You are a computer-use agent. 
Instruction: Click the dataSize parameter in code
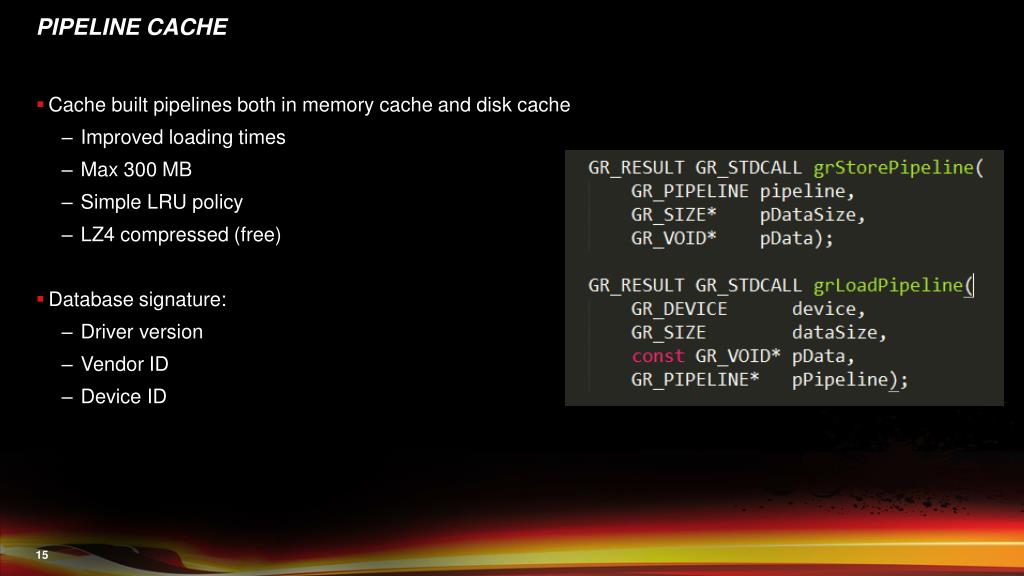coord(835,332)
